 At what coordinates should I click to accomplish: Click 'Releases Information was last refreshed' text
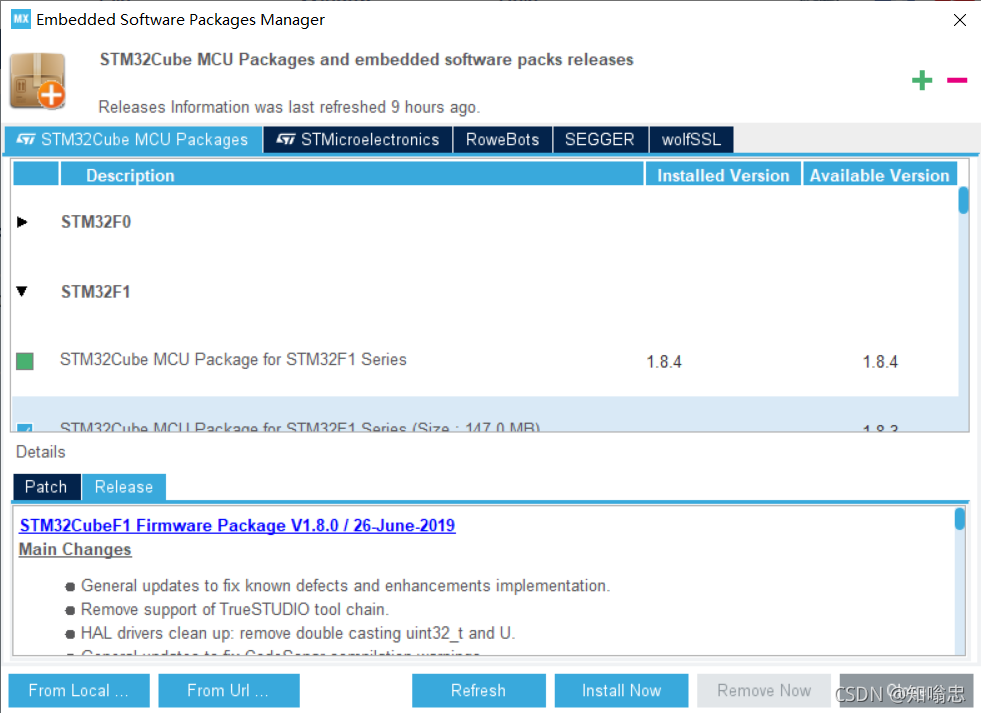(x=289, y=107)
